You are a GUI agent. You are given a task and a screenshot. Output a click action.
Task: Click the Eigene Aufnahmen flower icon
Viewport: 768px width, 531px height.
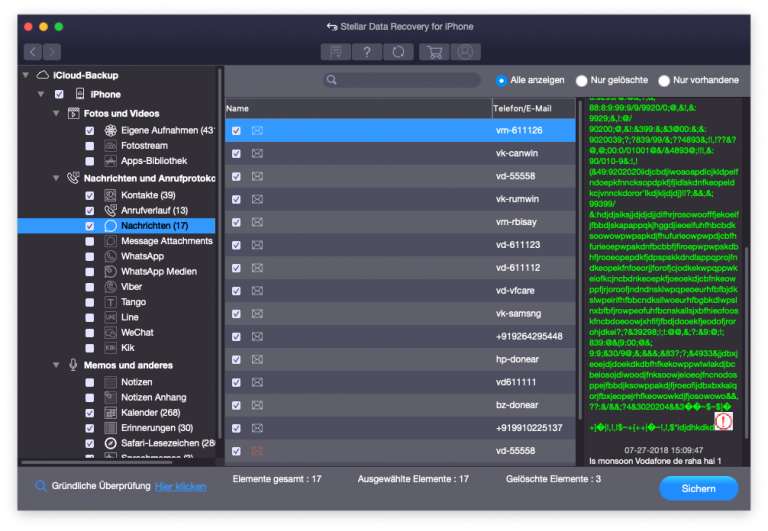[x=111, y=130]
